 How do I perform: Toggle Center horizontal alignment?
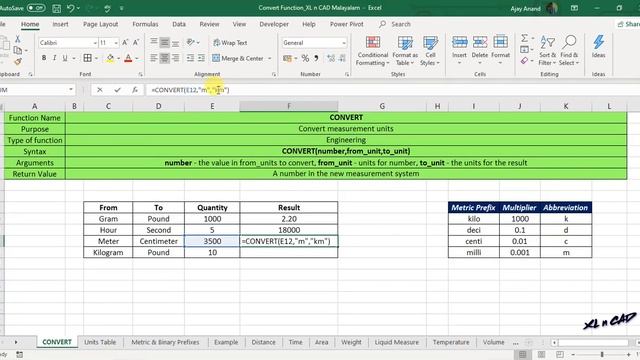click(x=164, y=58)
